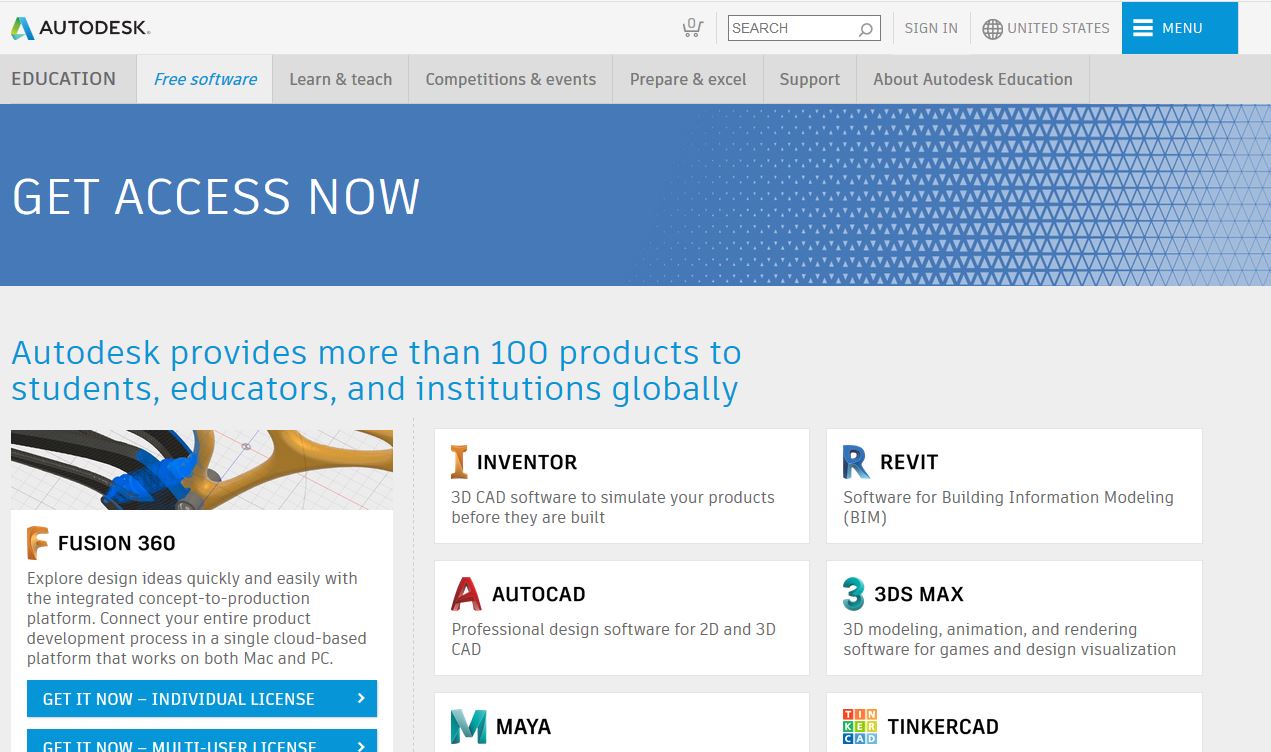The image size is (1271, 752).
Task: Click the AutoCAD product icon
Action: point(466,594)
